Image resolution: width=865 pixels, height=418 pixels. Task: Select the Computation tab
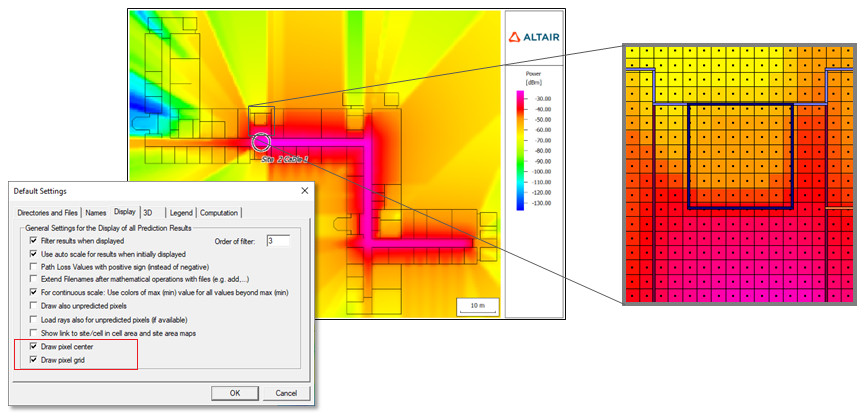tap(220, 212)
